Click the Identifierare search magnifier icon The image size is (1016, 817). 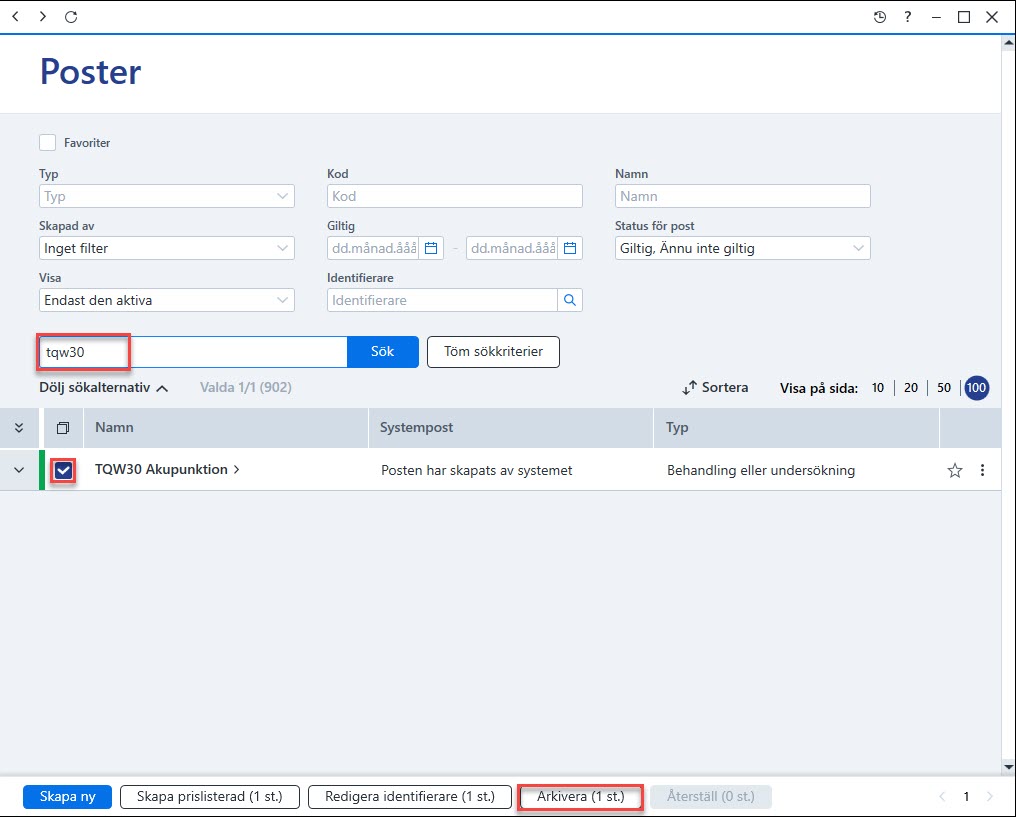pyautogui.click(x=570, y=300)
